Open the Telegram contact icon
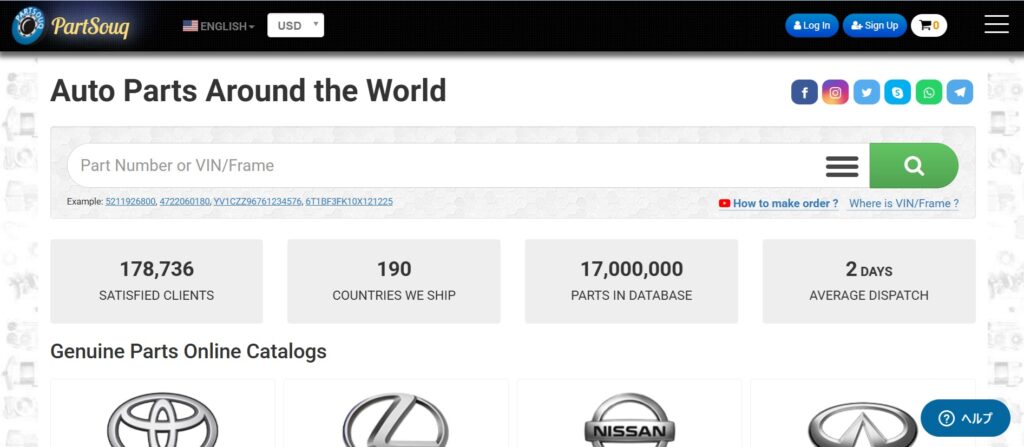 (x=960, y=92)
